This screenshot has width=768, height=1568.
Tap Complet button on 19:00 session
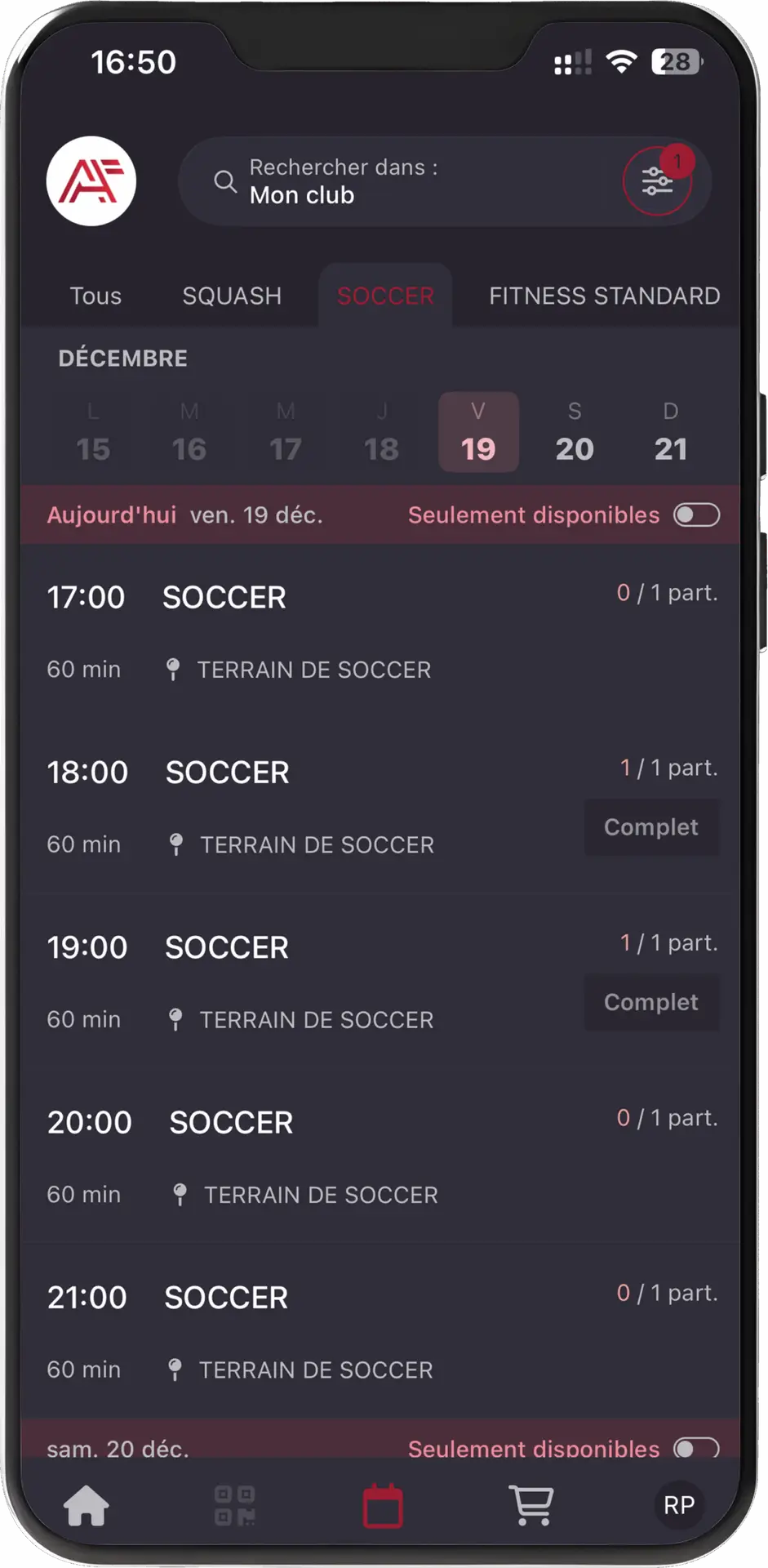tap(651, 1002)
